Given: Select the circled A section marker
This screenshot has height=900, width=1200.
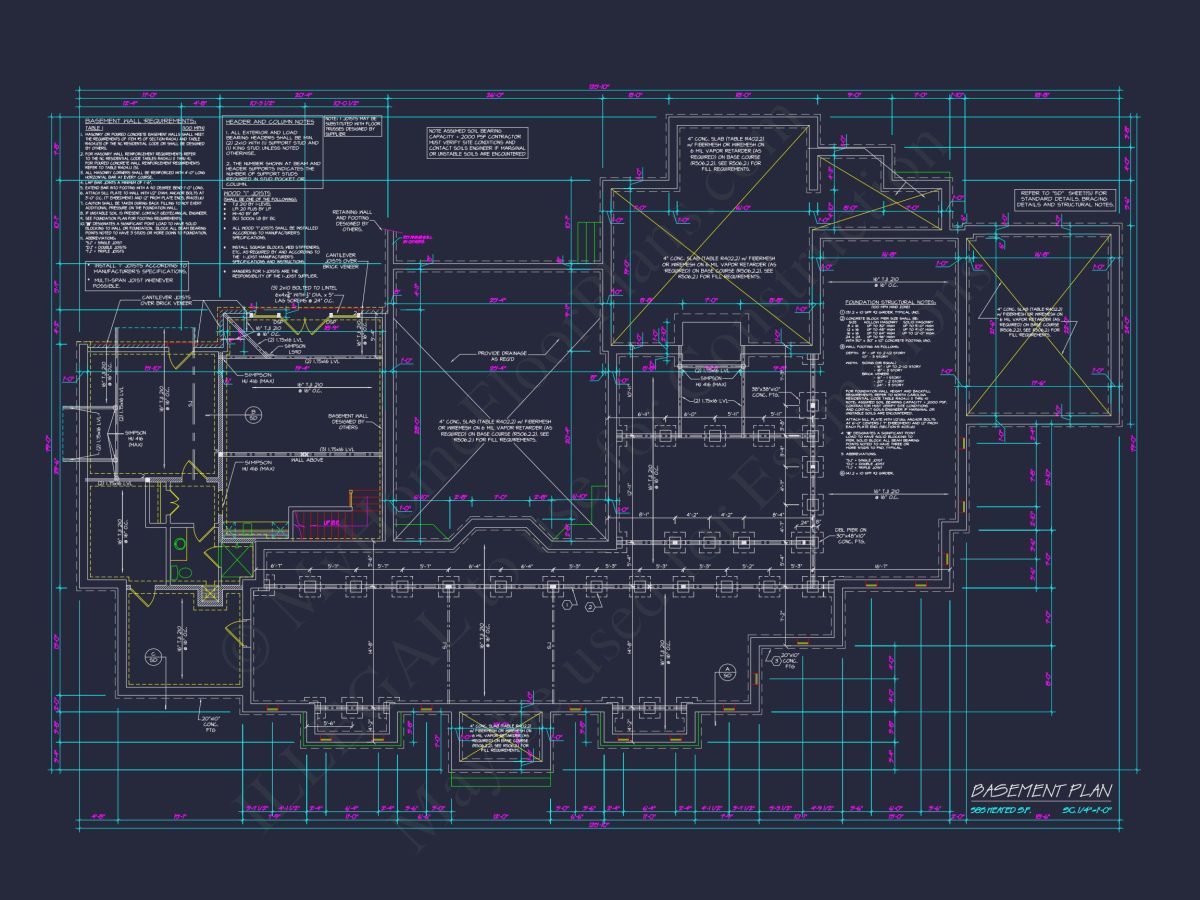Looking at the screenshot, I should (x=727, y=670).
